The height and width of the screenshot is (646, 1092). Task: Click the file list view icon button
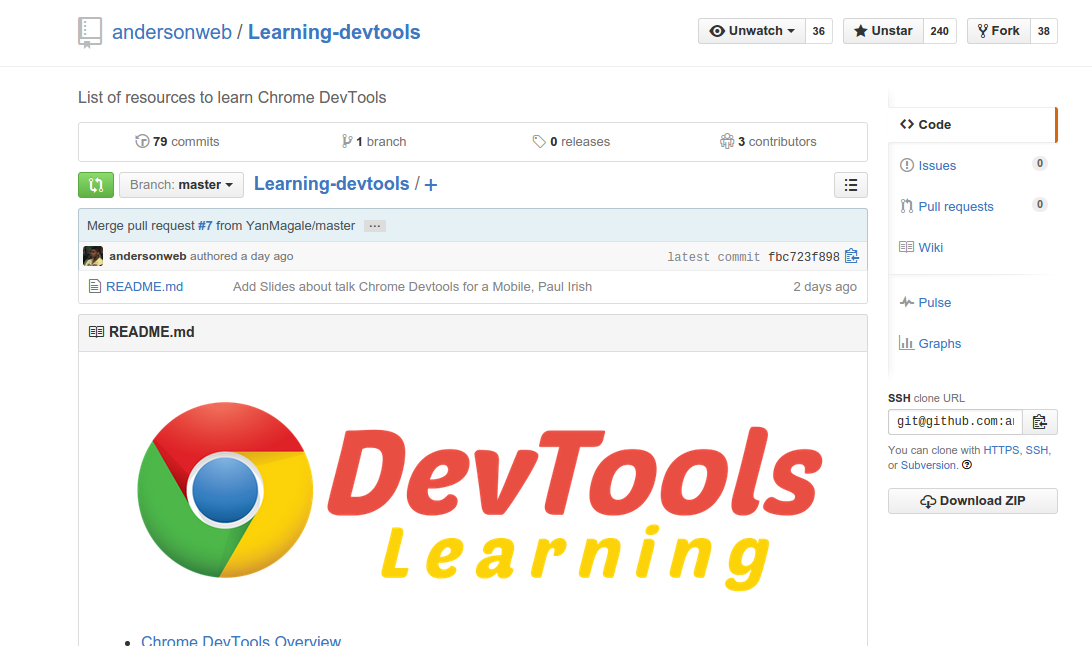point(851,185)
